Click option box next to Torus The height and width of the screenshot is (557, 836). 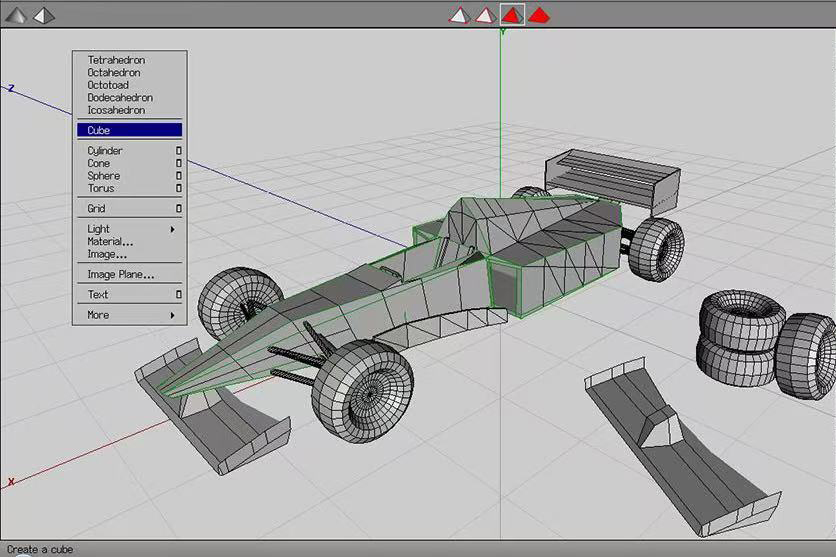coord(179,188)
